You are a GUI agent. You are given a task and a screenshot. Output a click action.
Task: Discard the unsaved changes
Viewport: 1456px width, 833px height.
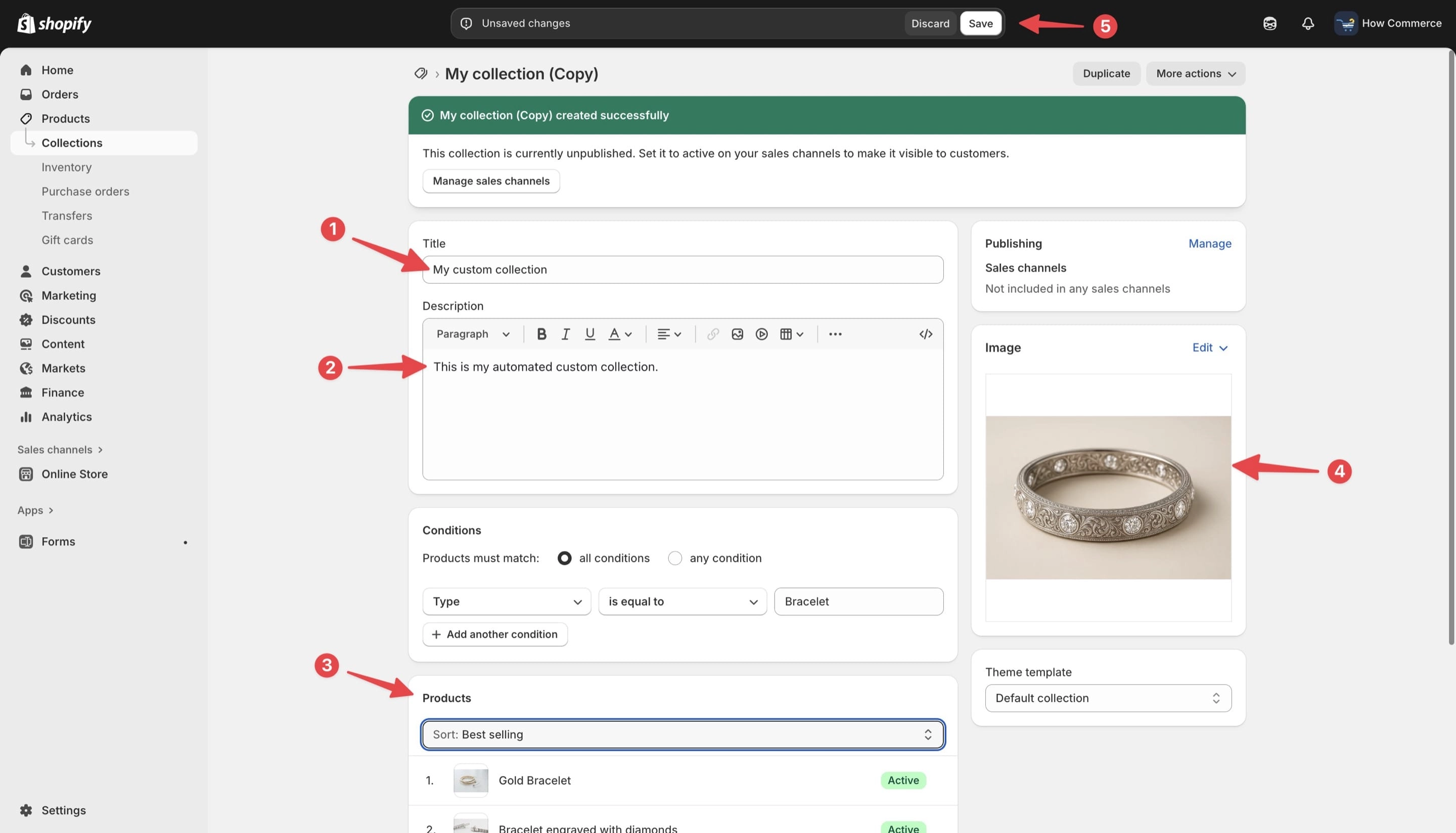(x=930, y=23)
